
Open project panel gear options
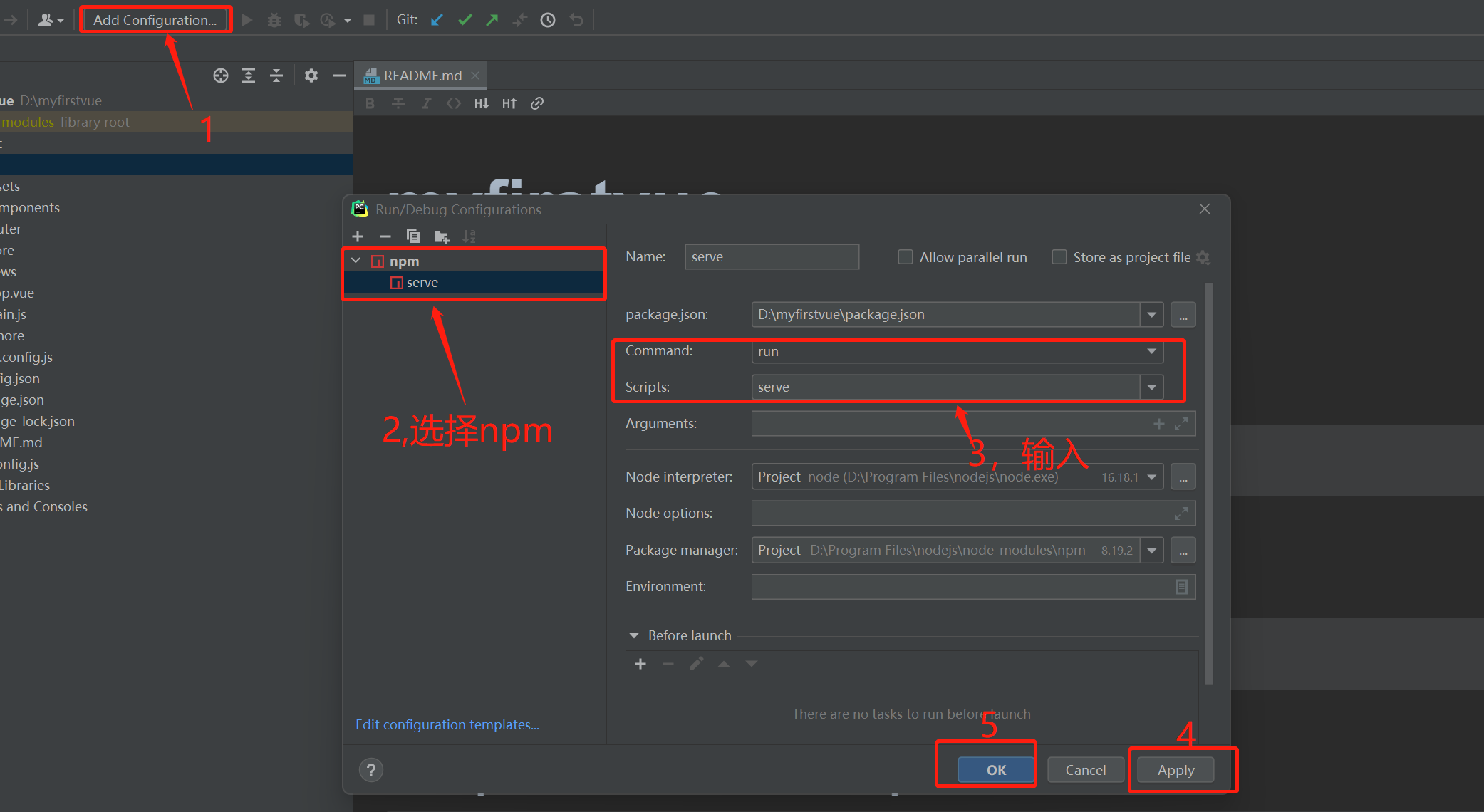[x=311, y=76]
